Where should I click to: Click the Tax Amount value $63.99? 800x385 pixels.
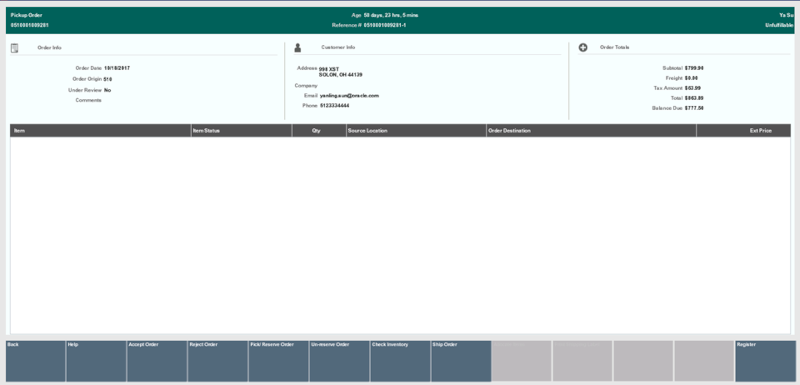tap(693, 88)
